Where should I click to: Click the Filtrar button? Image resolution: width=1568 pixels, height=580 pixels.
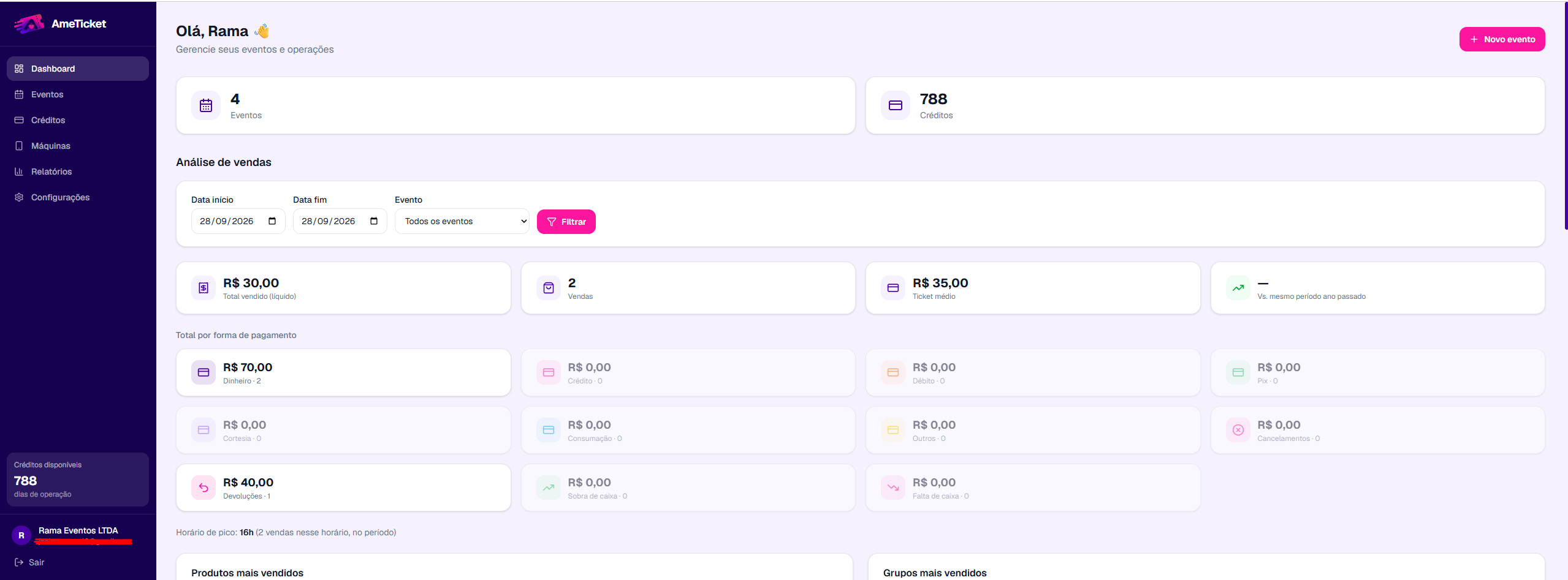pyautogui.click(x=566, y=222)
